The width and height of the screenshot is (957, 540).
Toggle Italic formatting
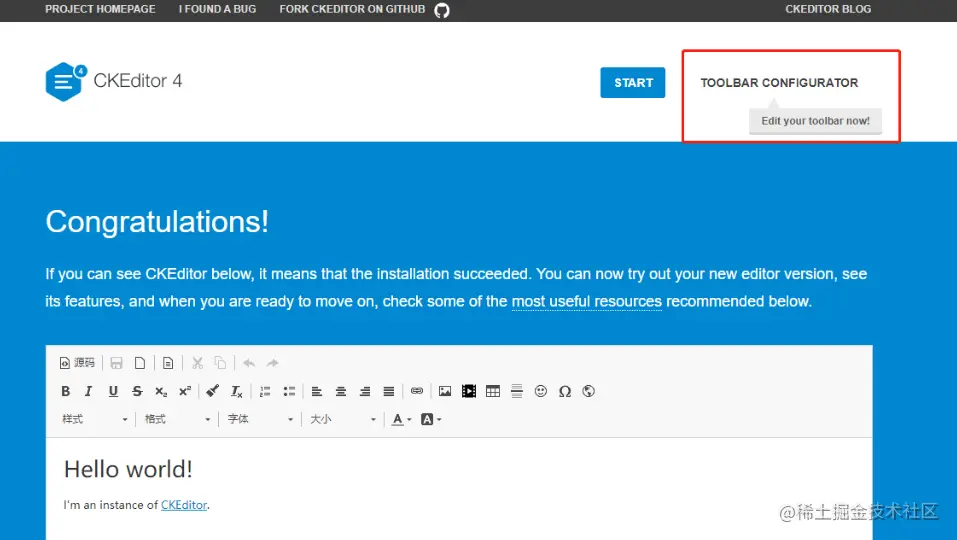[x=88, y=391]
